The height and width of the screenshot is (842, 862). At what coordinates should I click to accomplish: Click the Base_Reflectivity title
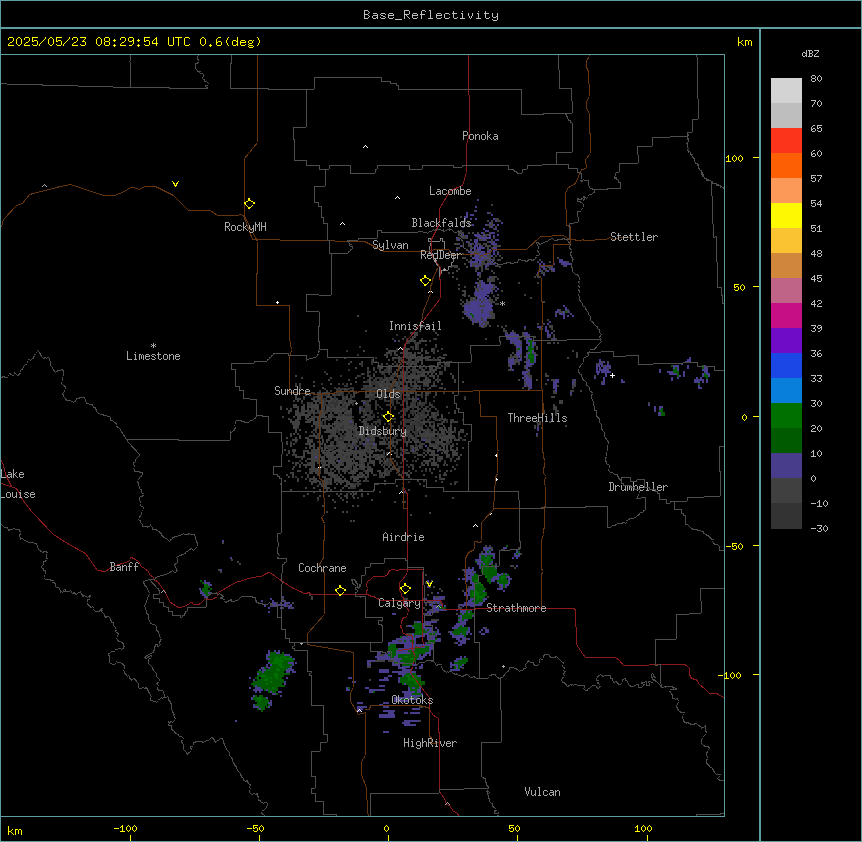pyautogui.click(x=431, y=15)
